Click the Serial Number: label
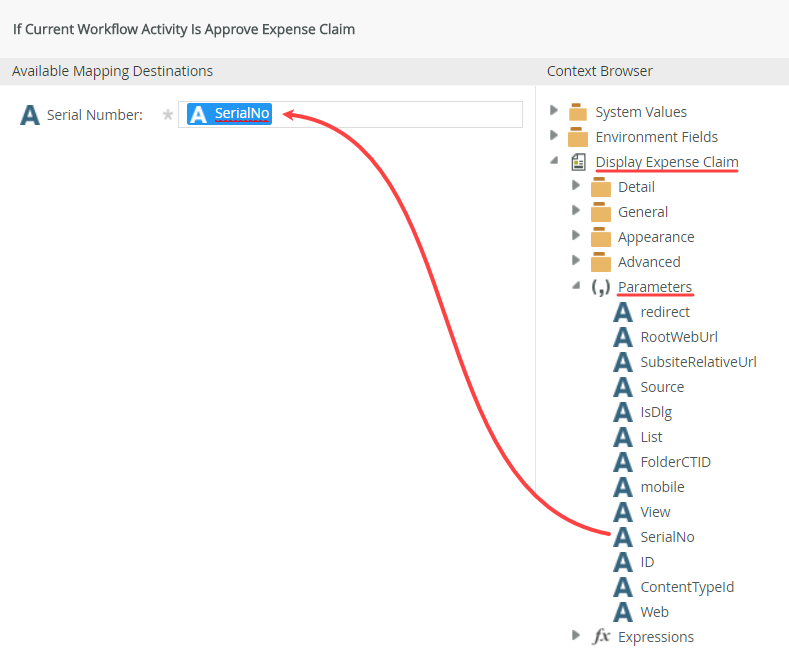The height and width of the screenshot is (649, 789). [95, 115]
